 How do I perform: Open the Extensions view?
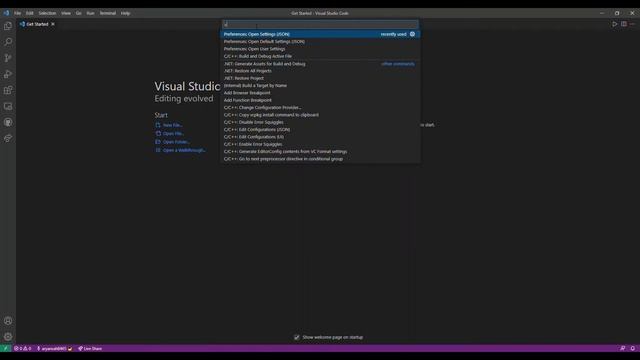pos(8,90)
